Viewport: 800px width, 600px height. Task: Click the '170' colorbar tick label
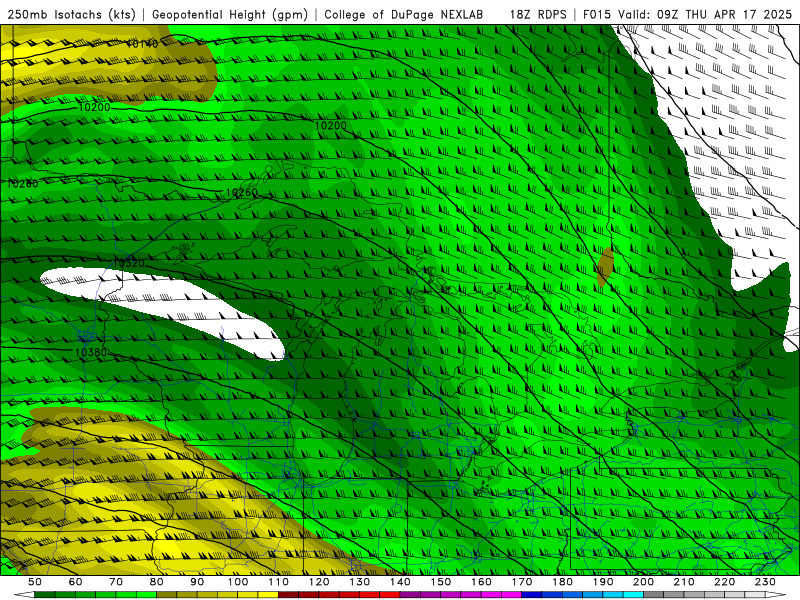click(522, 582)
